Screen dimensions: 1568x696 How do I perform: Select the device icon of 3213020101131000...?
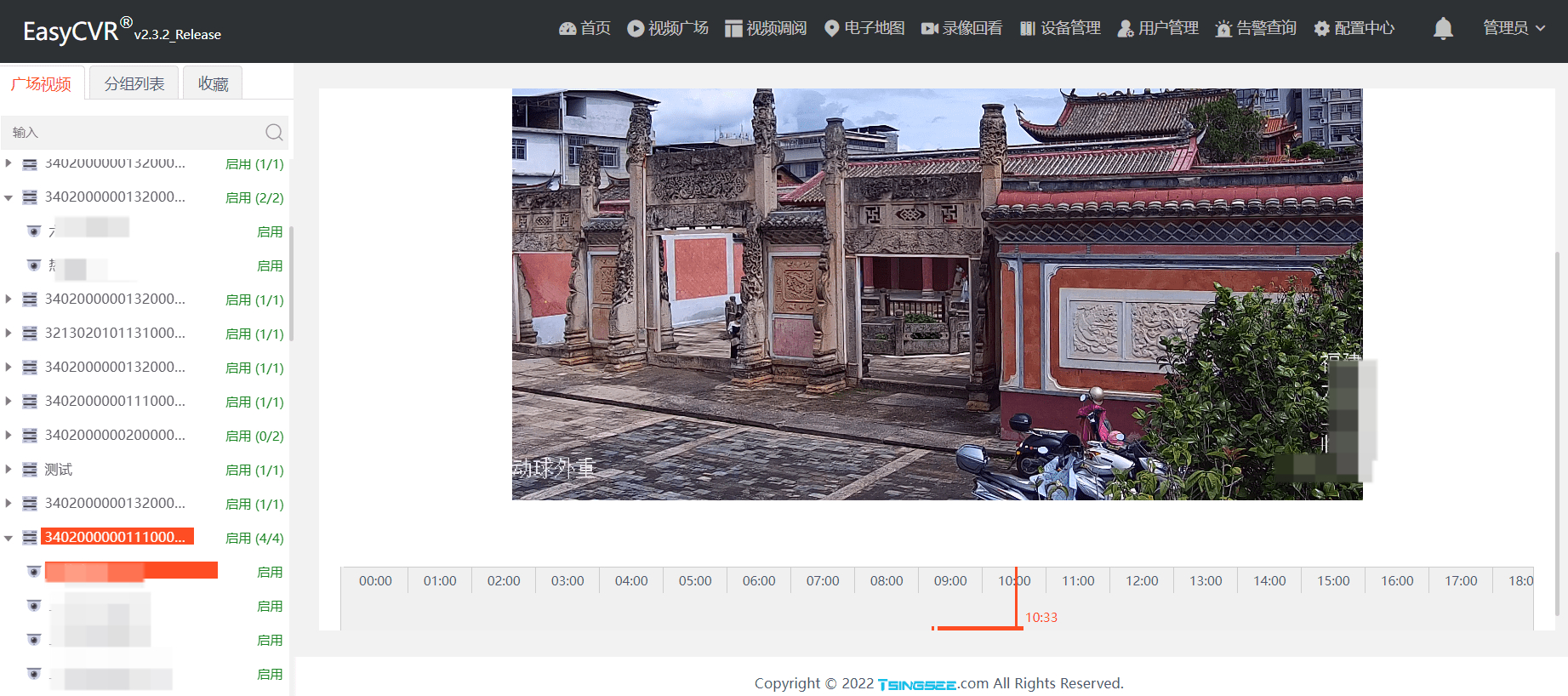coord(30,334)
